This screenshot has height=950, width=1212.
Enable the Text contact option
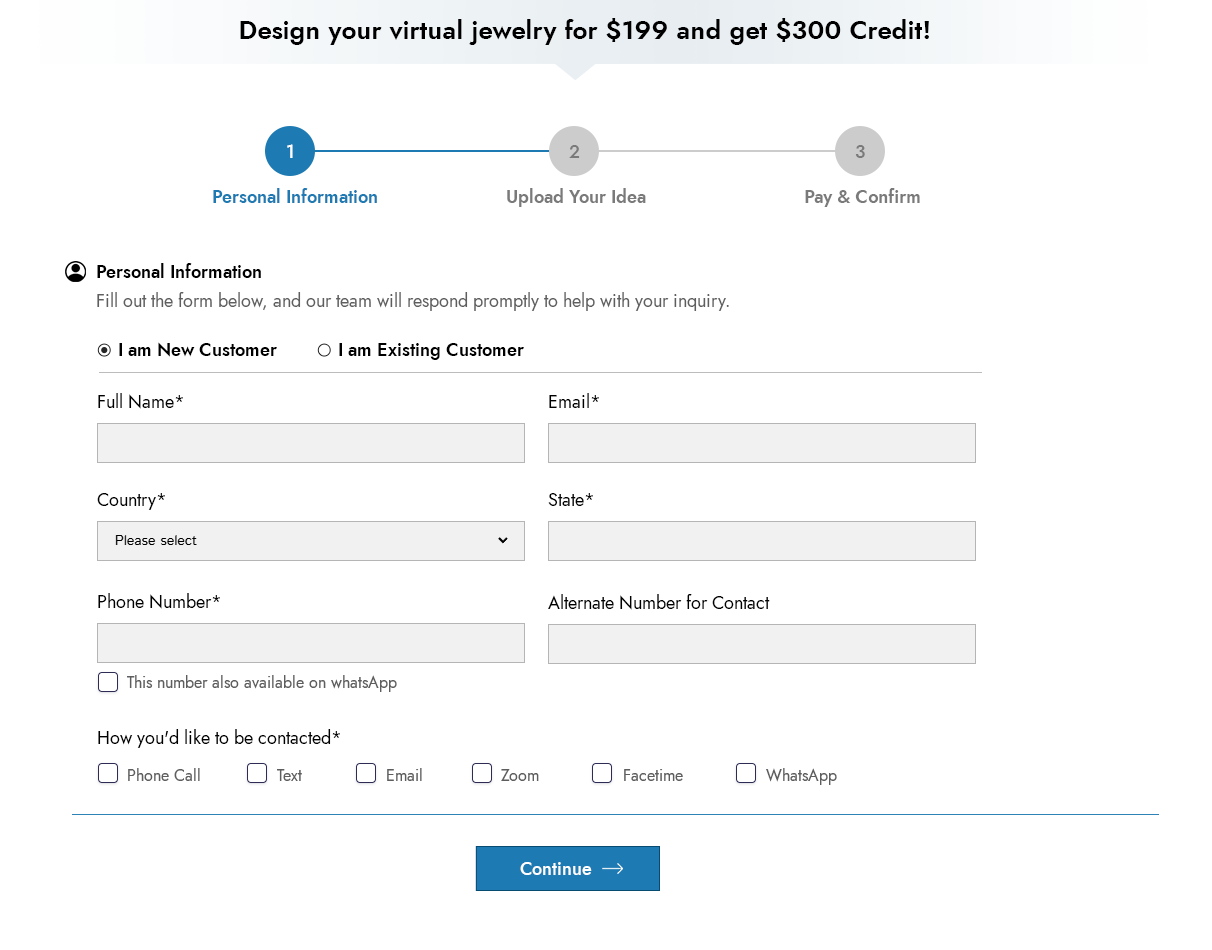pyautogui.click(x=257, y=773)
